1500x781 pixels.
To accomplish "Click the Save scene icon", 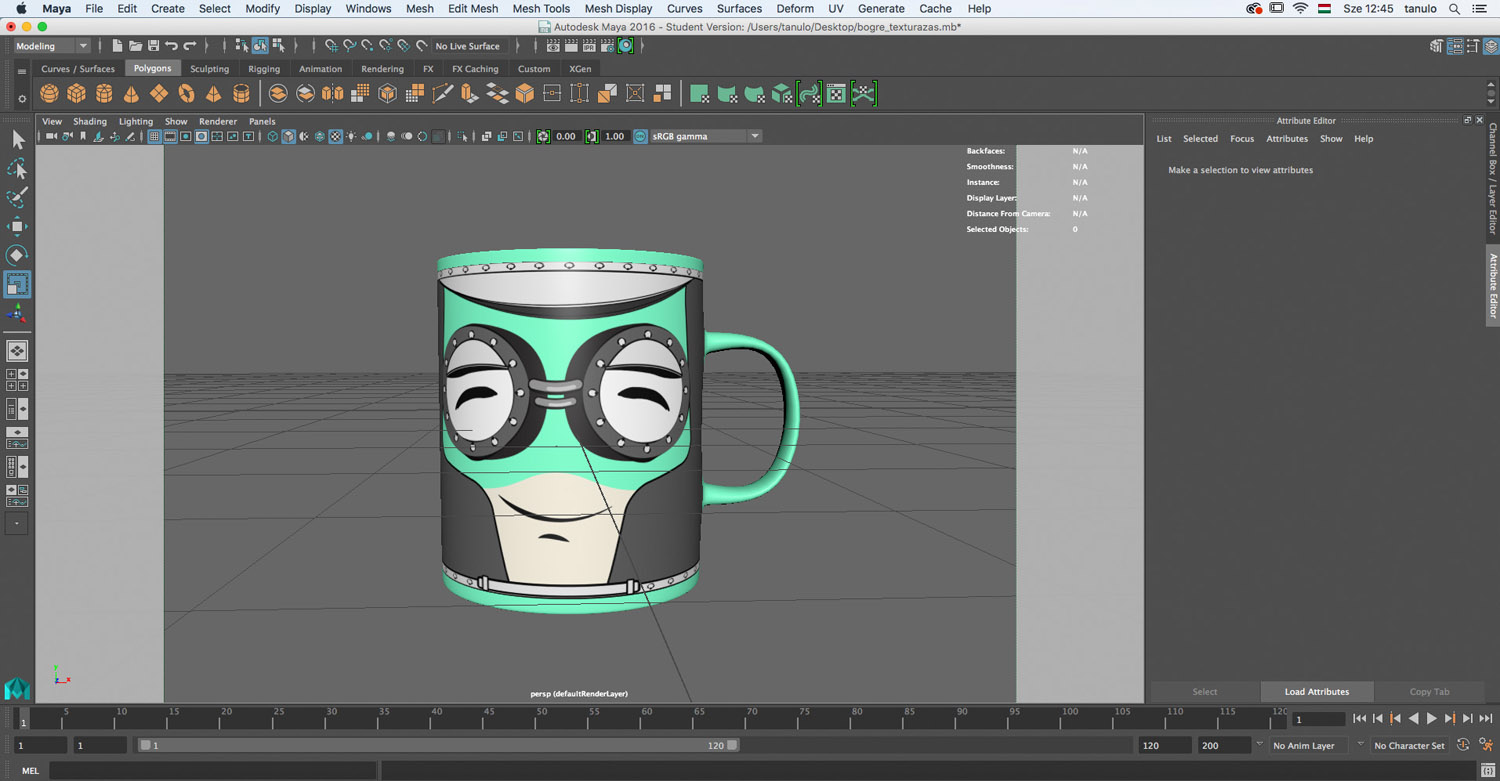I will tap(153, 46).
